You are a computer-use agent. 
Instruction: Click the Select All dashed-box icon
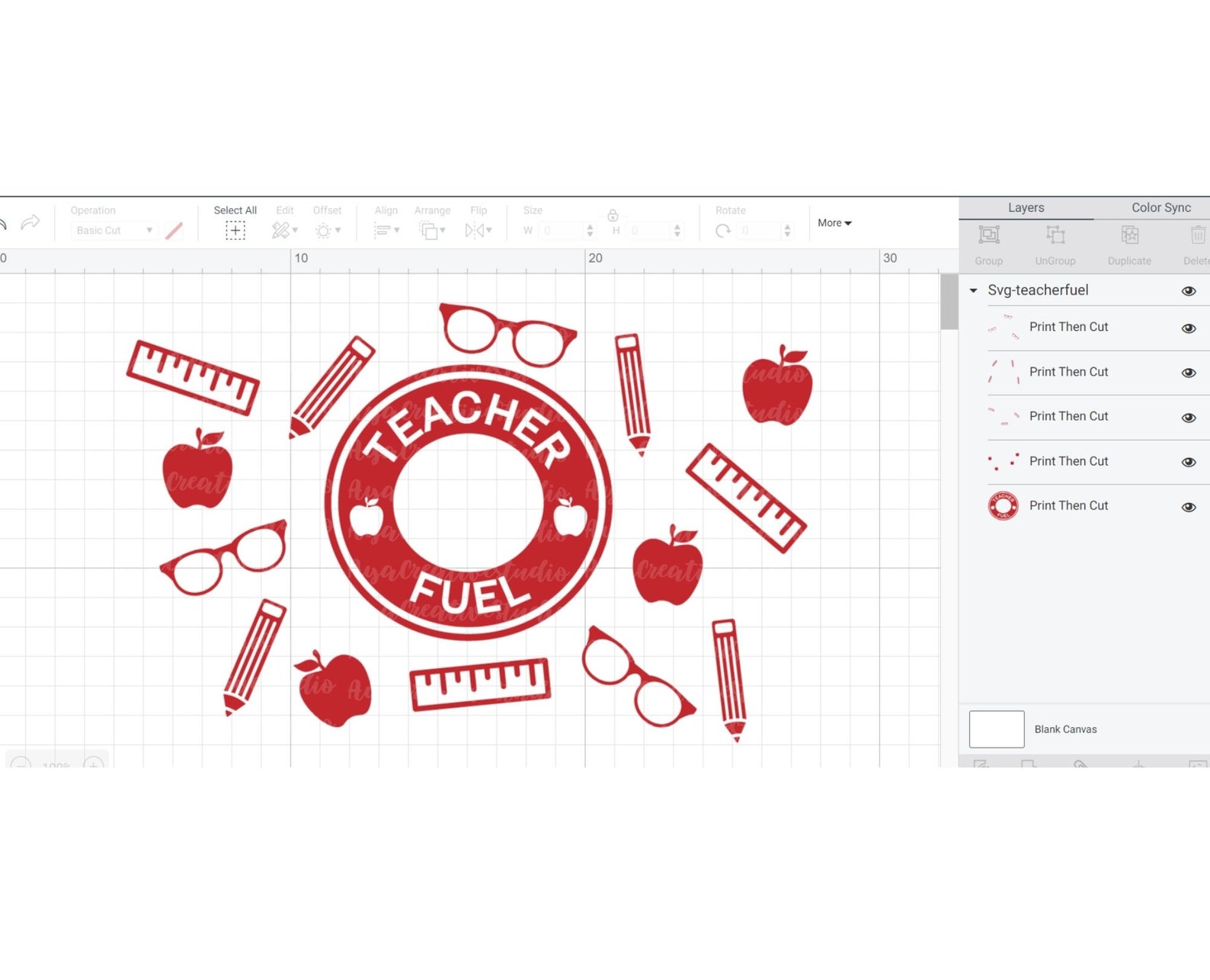coord(235,230)
